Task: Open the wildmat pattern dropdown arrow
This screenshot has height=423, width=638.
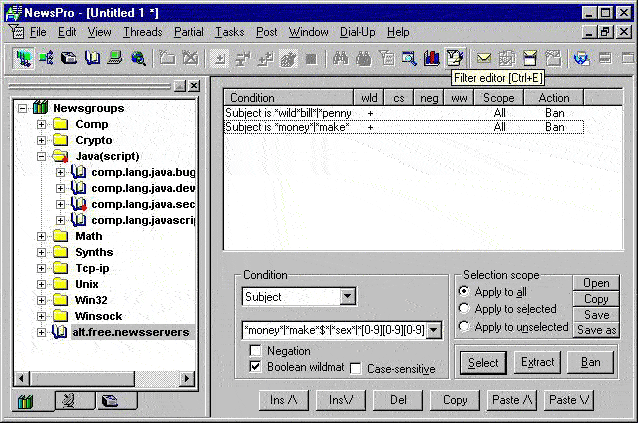Action: click(434, 330)
